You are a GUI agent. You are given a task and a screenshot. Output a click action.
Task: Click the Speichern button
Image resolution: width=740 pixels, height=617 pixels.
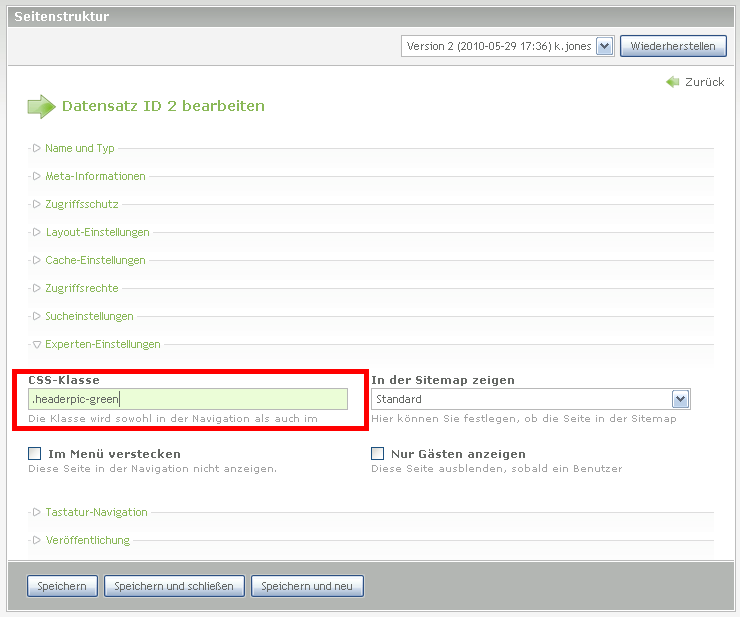tap(63, 586)
